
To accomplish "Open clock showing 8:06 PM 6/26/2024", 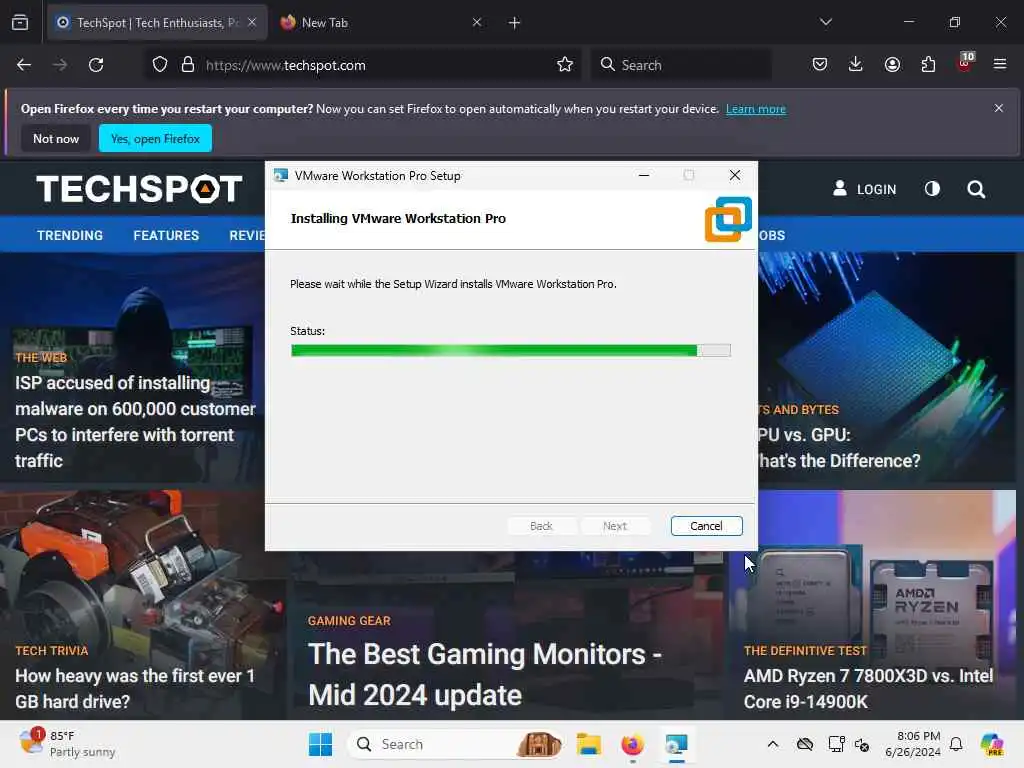I will (x=912, y=744).
